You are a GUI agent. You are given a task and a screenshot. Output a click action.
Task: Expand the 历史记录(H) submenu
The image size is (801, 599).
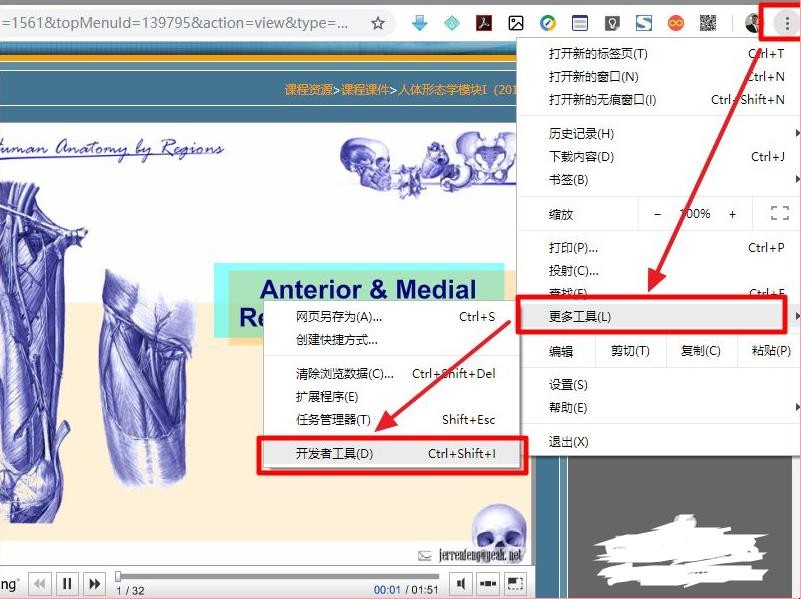[658, 134]
